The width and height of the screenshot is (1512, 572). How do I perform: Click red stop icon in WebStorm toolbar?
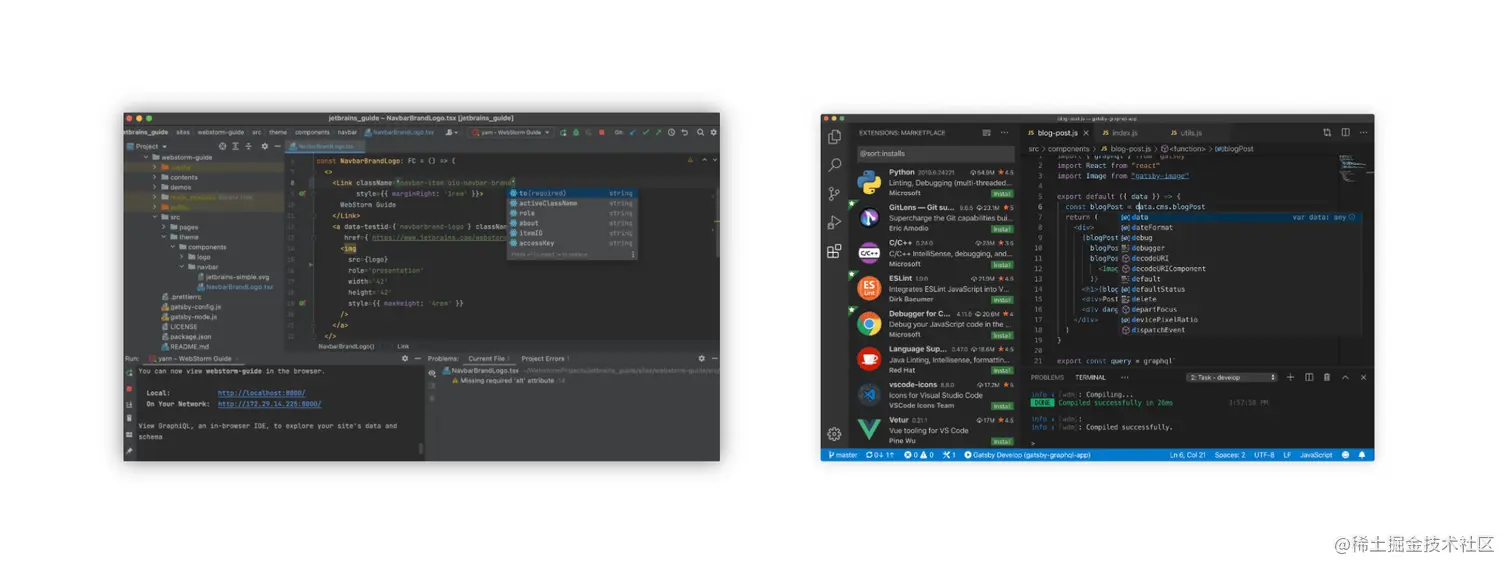(601, 132)
